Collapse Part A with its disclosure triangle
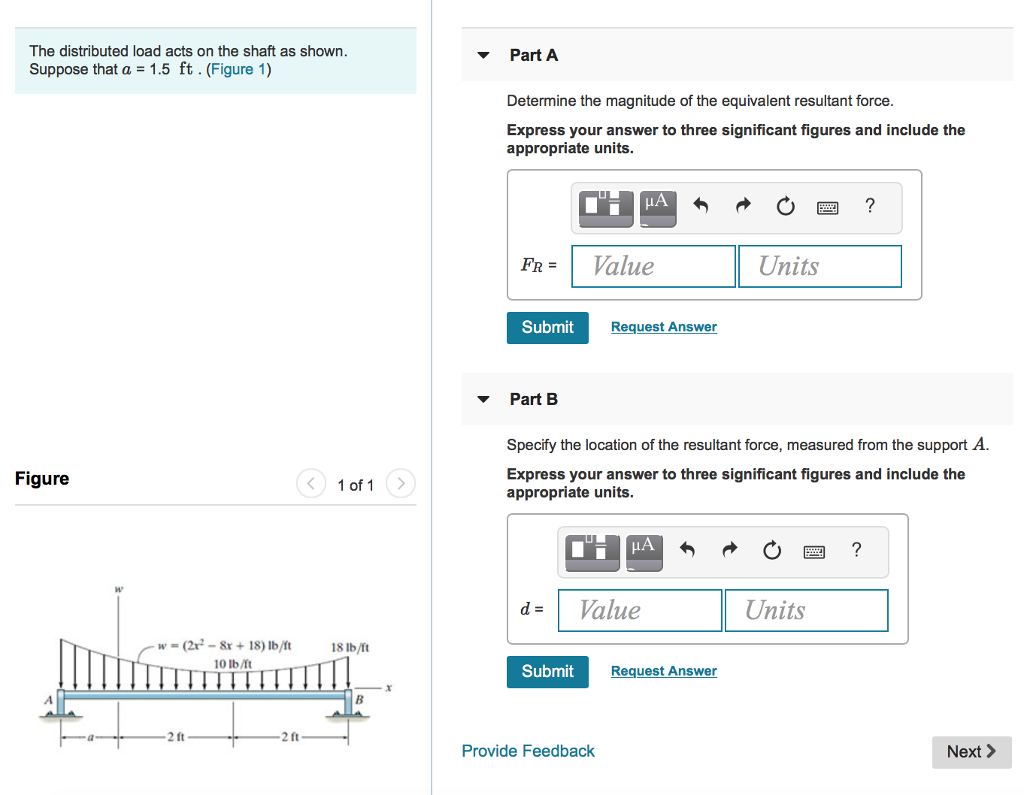The width and height of the screenshot is (1024, 795). pos(483,55)
